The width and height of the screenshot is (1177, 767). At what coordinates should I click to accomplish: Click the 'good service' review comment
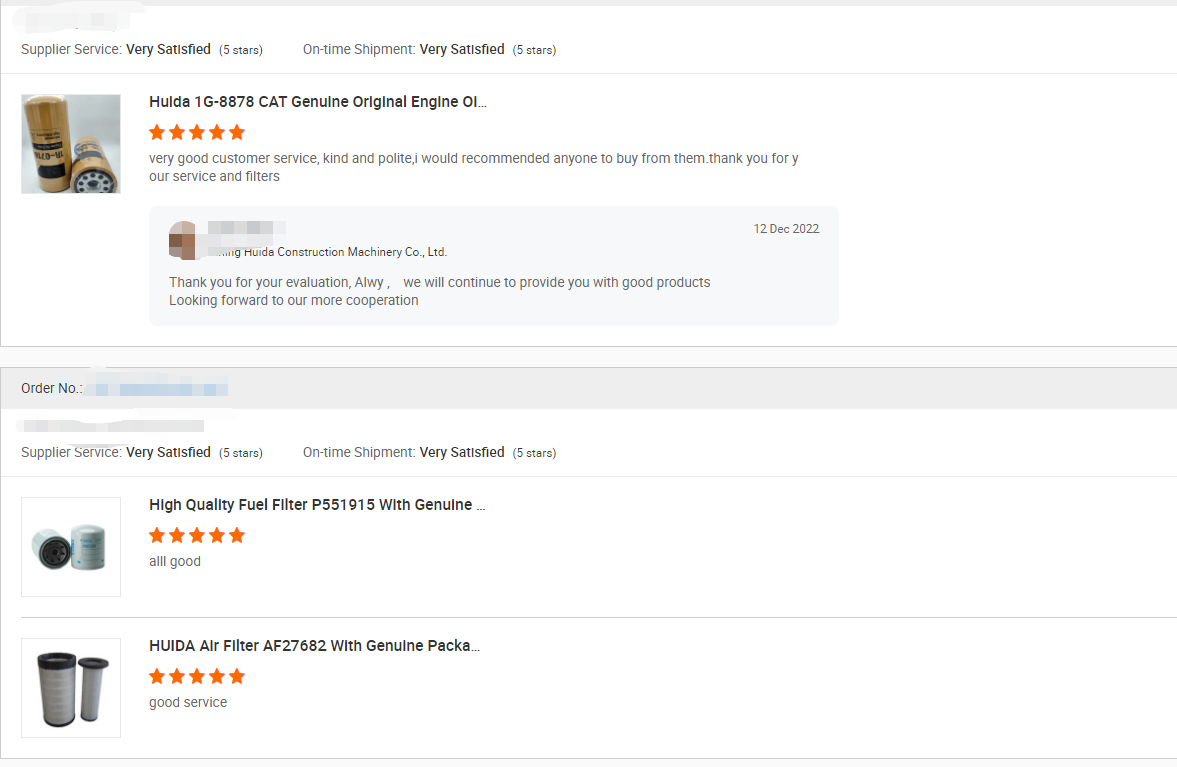tap(188, 702)
